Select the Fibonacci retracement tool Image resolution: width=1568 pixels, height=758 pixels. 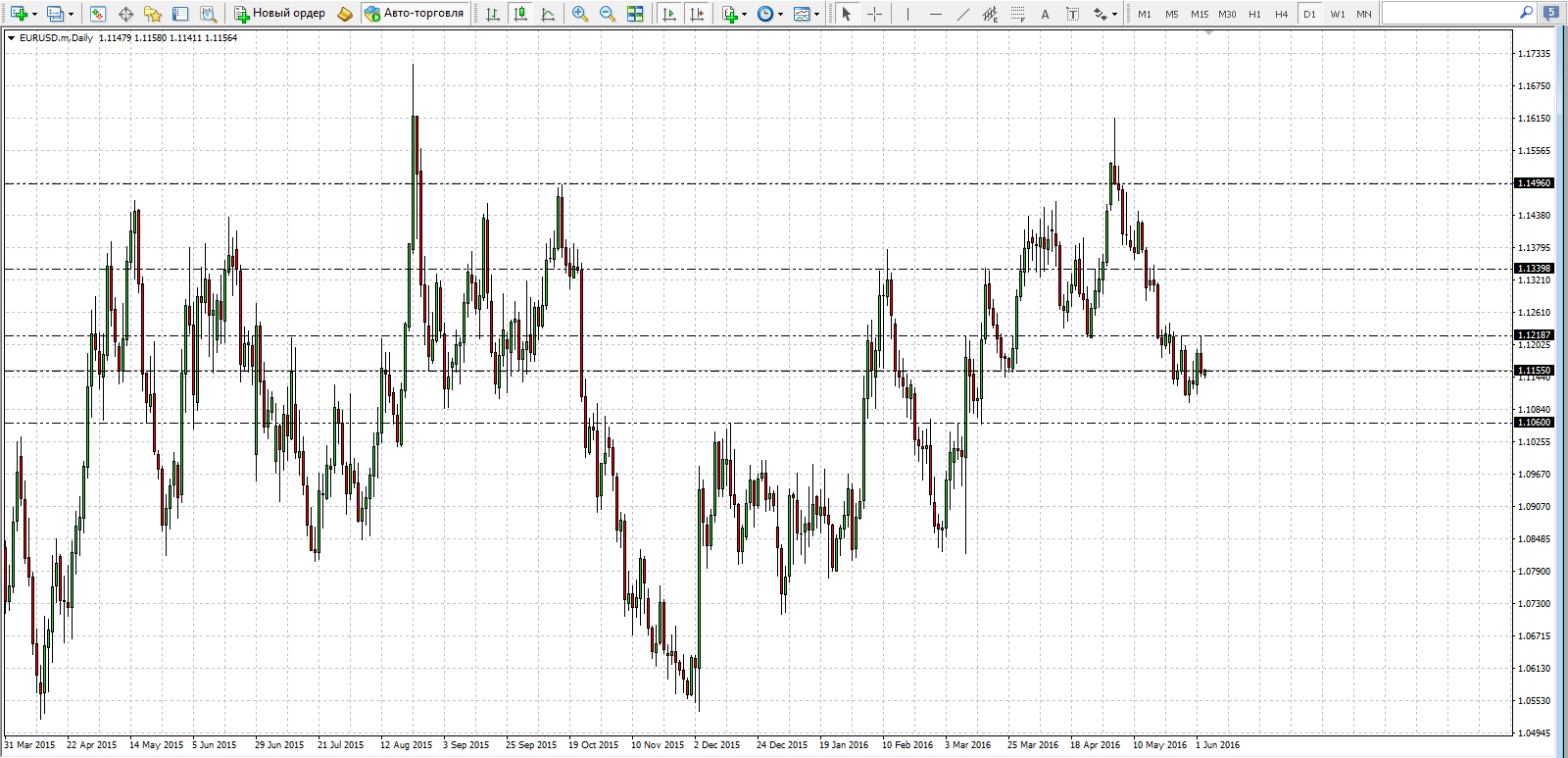pos(1018,14)
